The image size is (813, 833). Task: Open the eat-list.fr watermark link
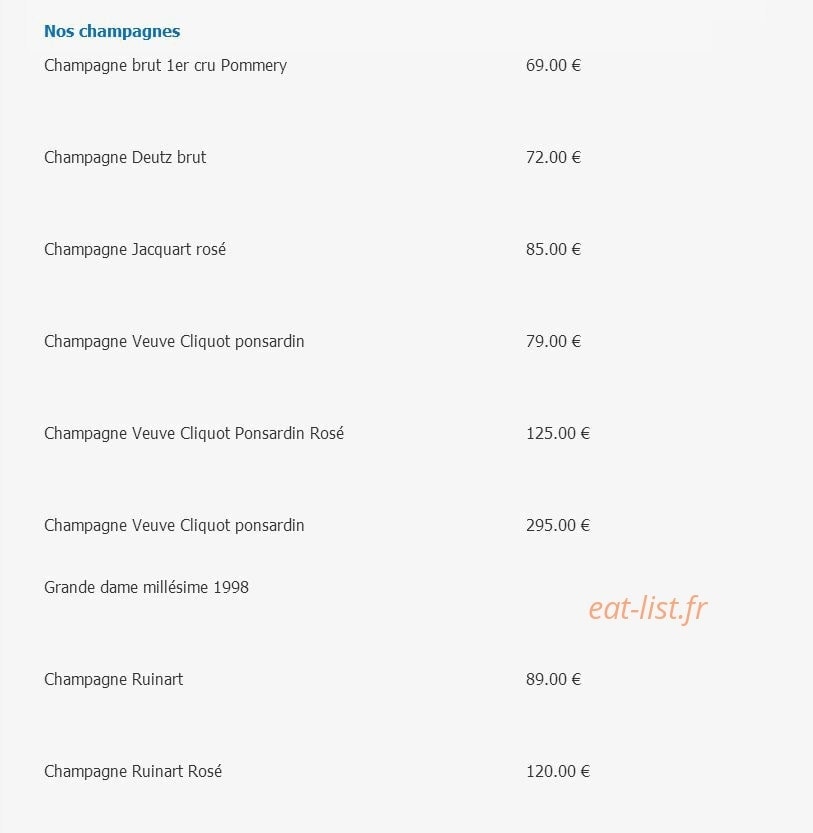pos(648,609)
